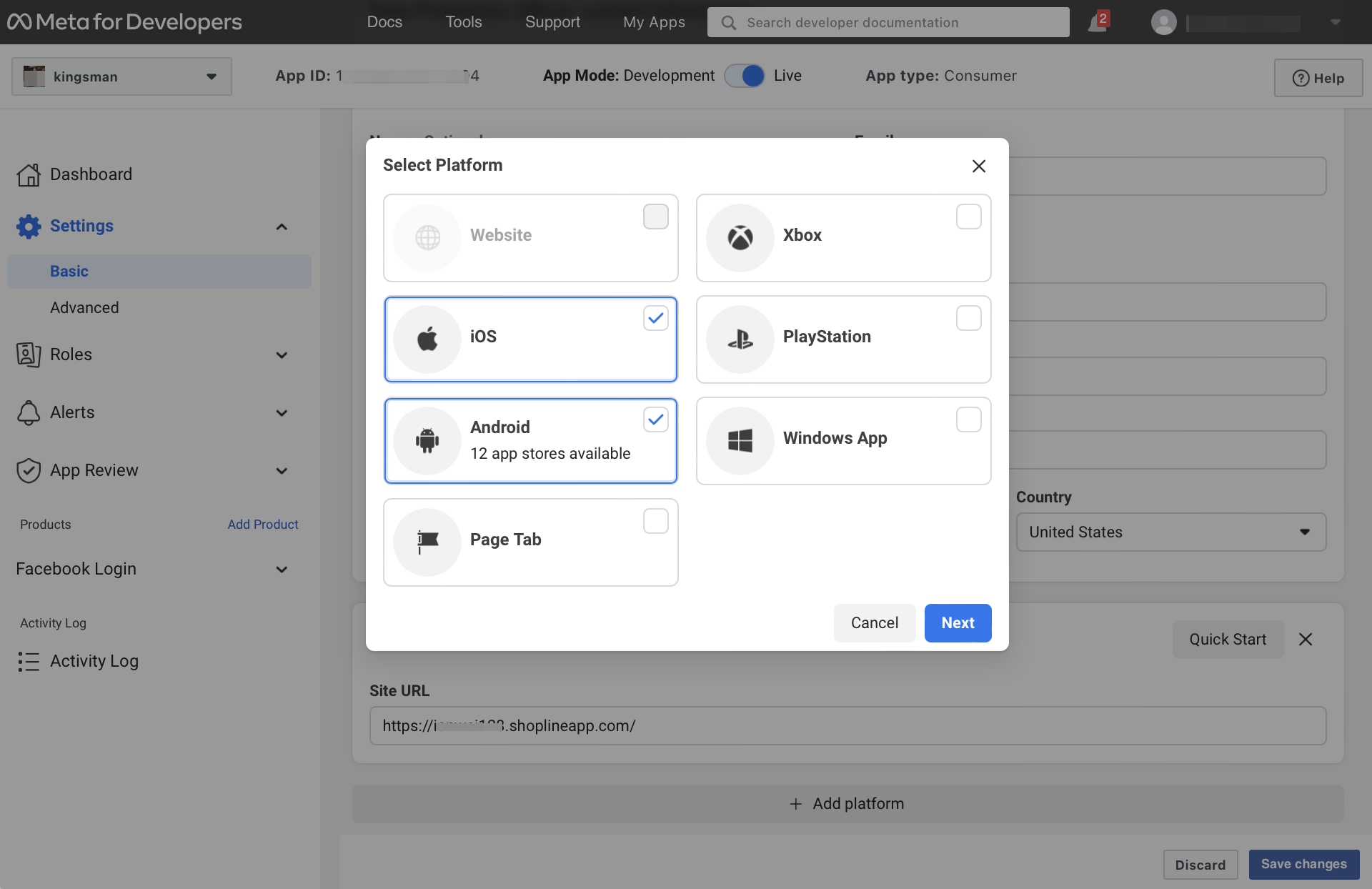Click the PlayStation logo icon
The image size is (1372, 889).
[740, 339]
